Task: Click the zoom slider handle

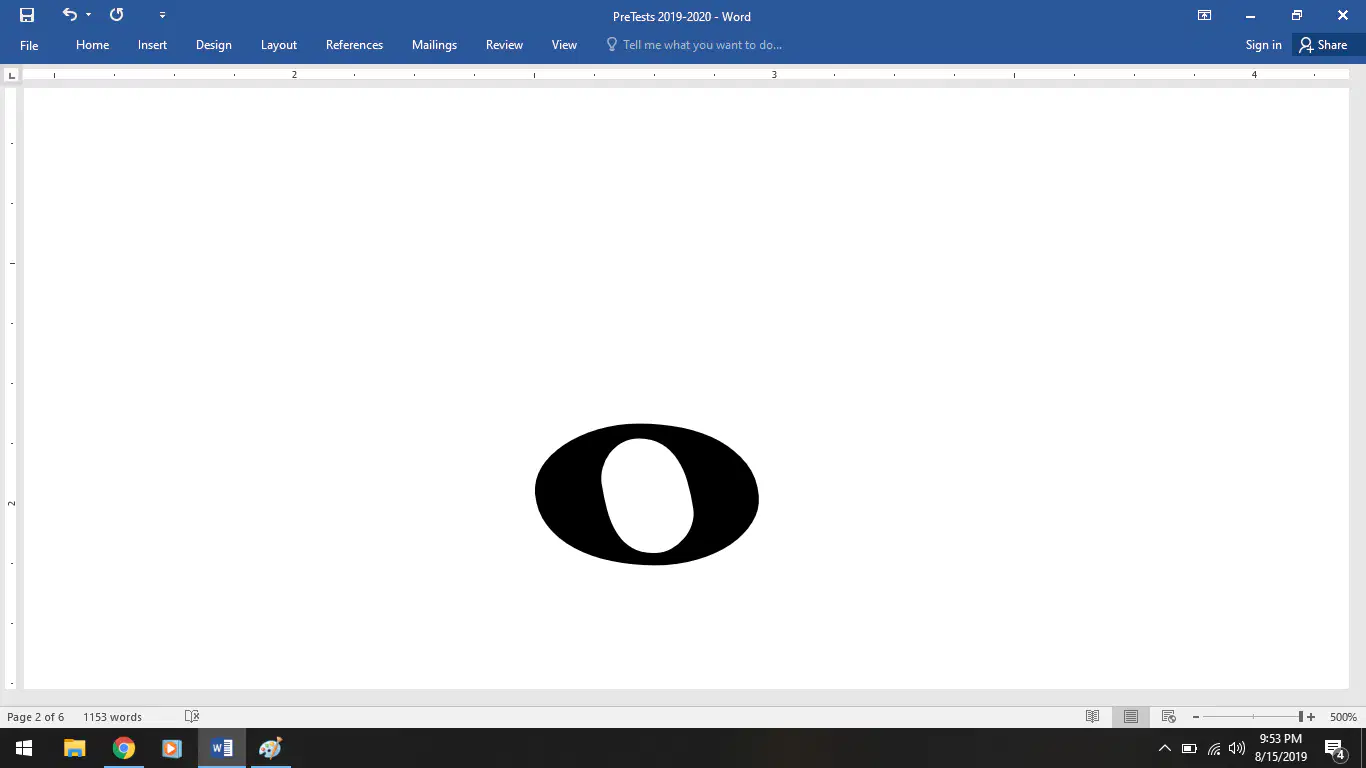Action: (x=1301, y=717)
